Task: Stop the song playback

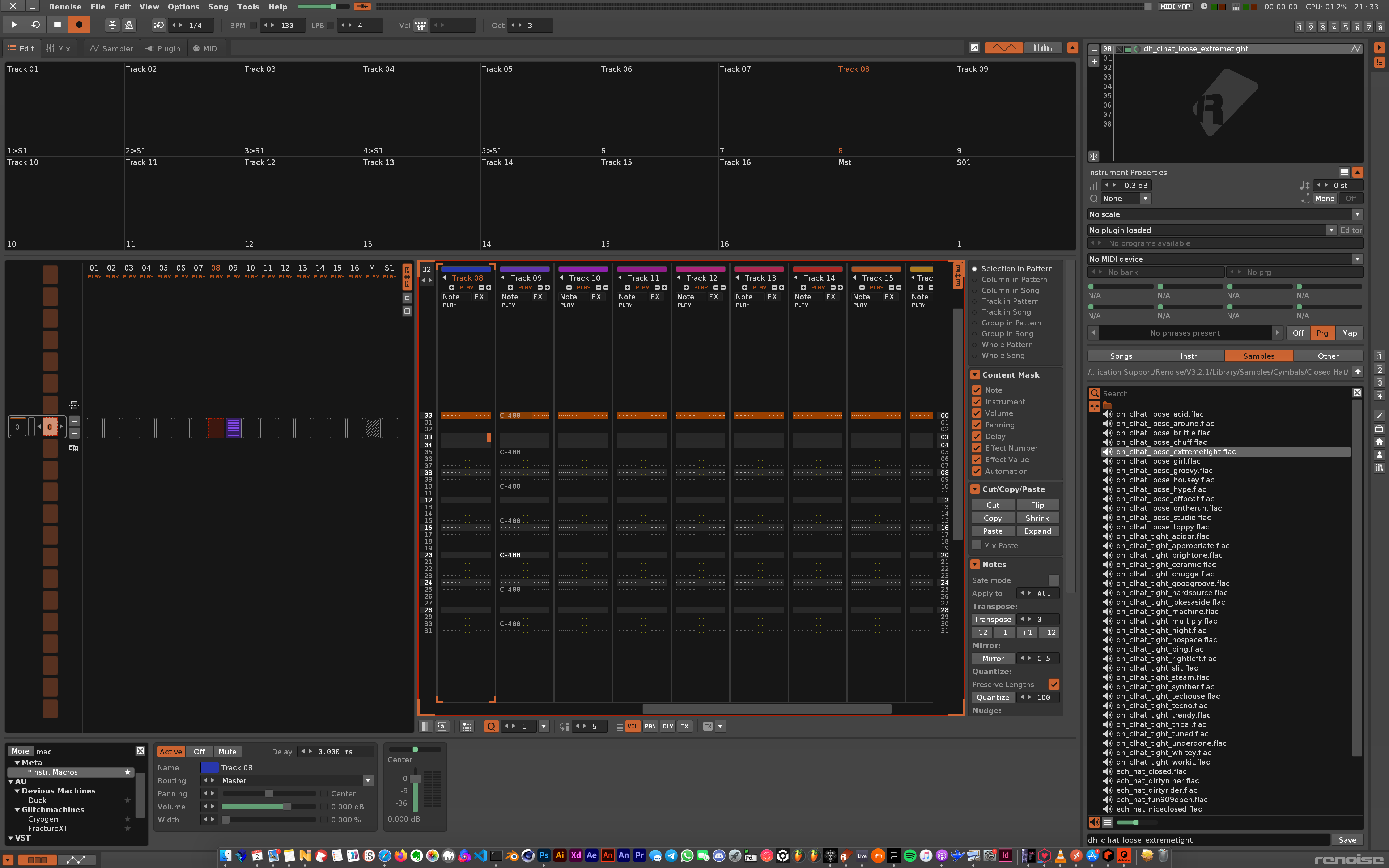Action: [58, 25]
